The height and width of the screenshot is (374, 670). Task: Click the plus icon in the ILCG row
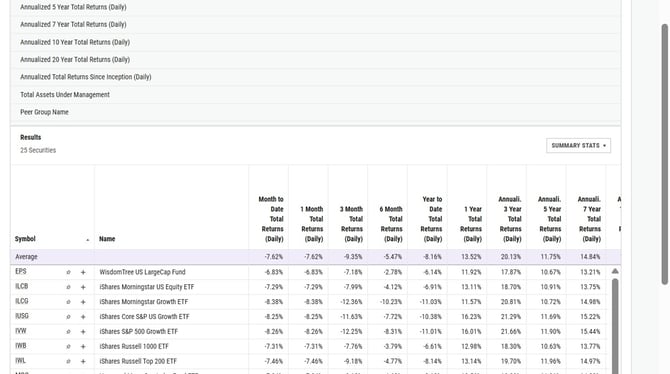(x=83, y=302)
